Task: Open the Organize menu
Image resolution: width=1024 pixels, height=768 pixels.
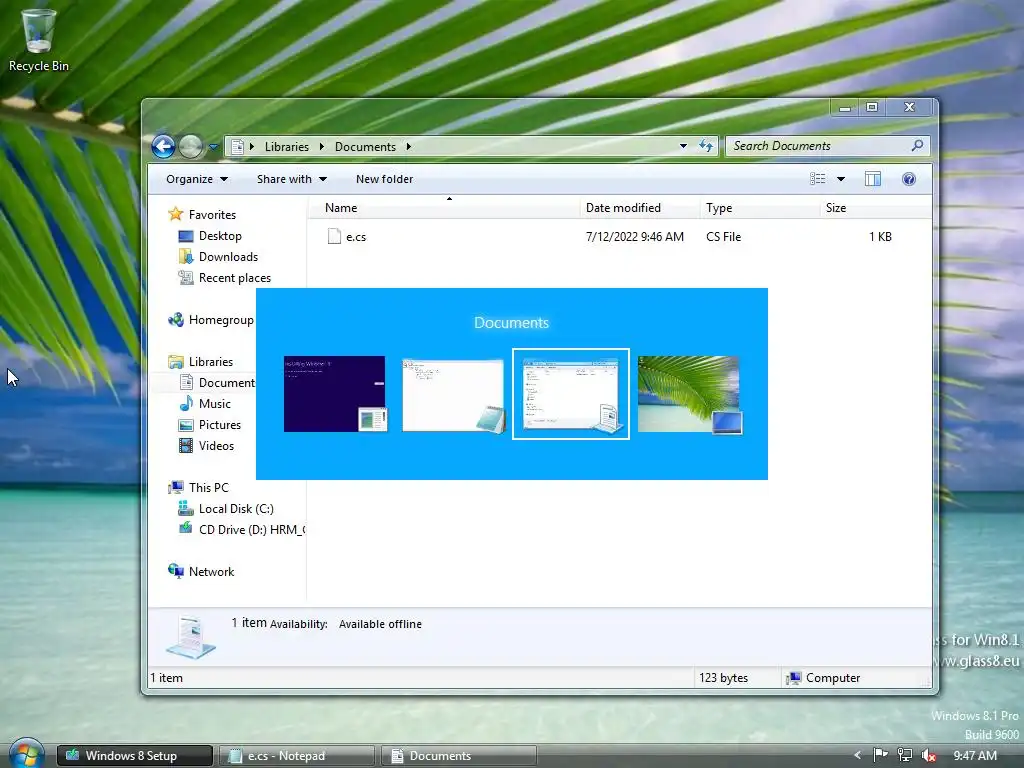Action: tap(197, 179)
